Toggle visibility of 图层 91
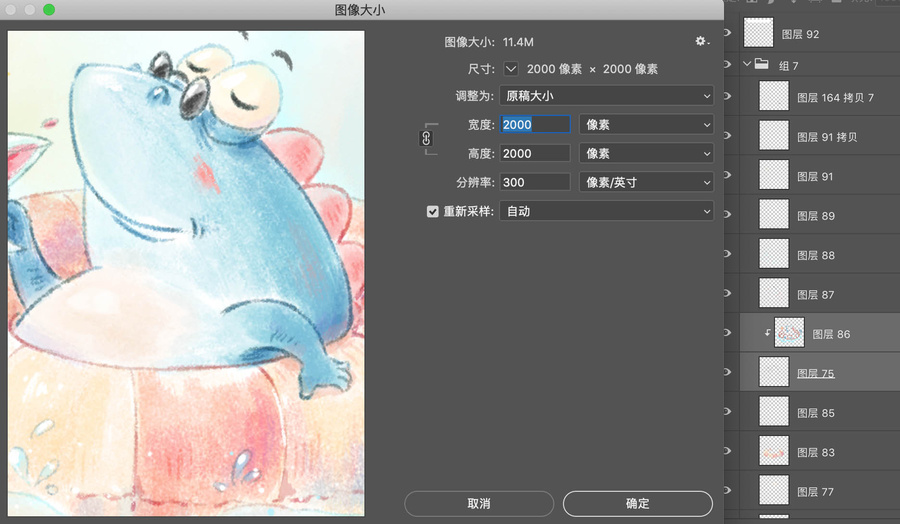900x524 pixels. tap(727, 174)
